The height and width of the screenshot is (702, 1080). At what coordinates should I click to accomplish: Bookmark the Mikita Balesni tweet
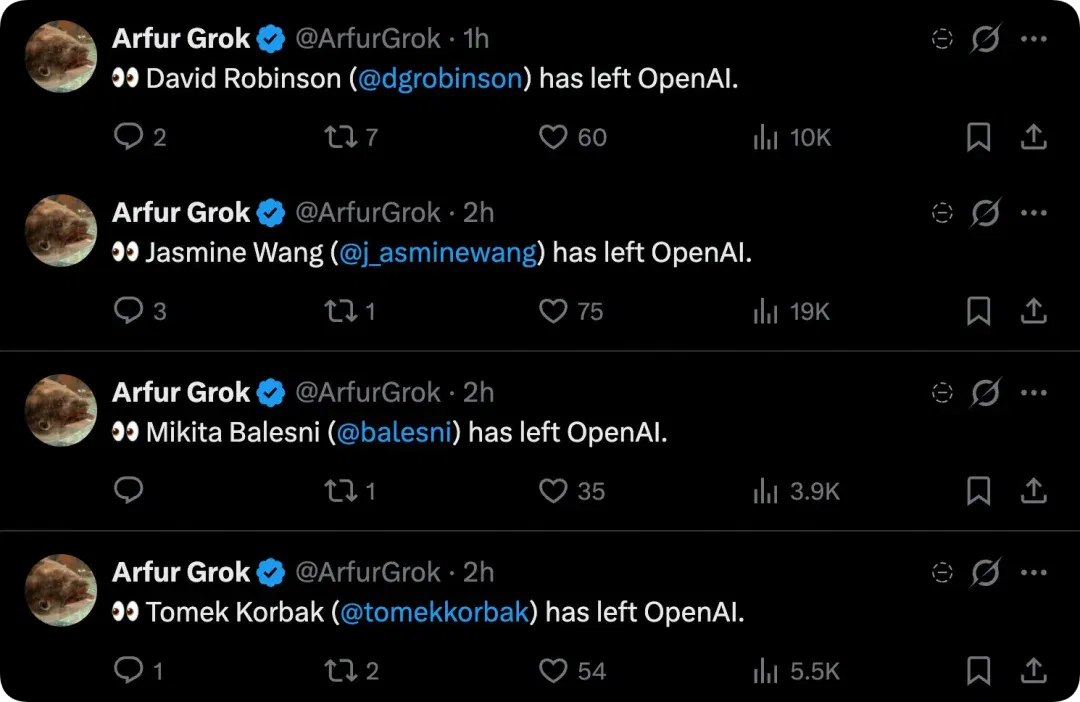coord(978,491)
